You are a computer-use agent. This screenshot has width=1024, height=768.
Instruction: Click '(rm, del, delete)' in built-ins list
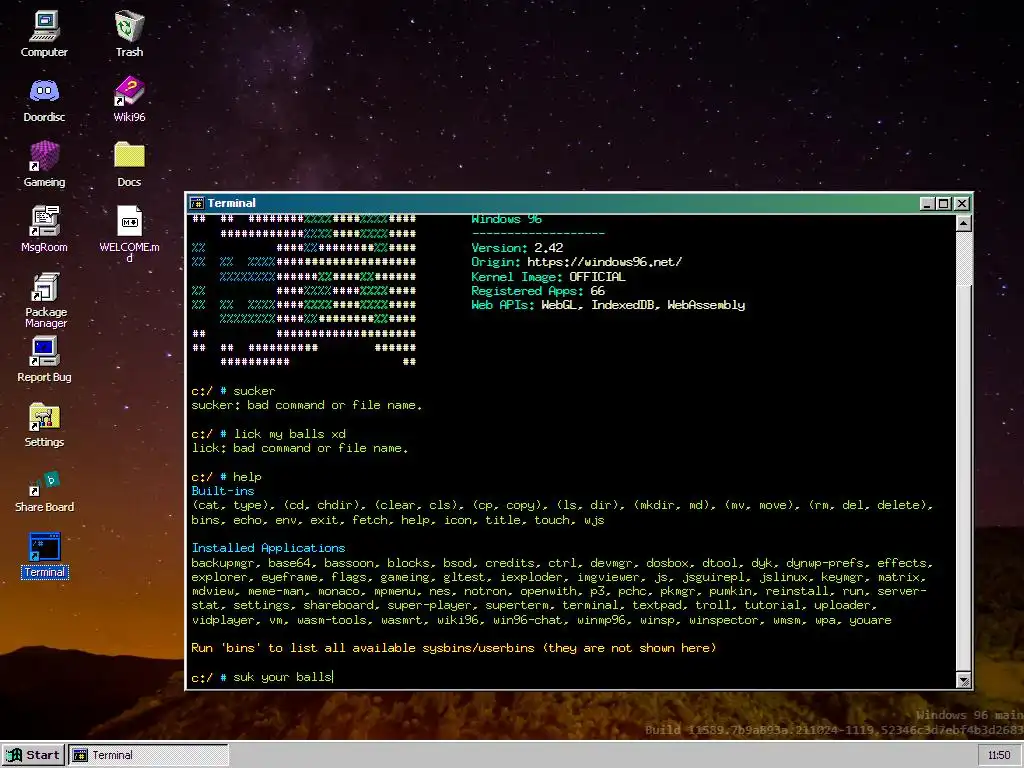point(871,505)
